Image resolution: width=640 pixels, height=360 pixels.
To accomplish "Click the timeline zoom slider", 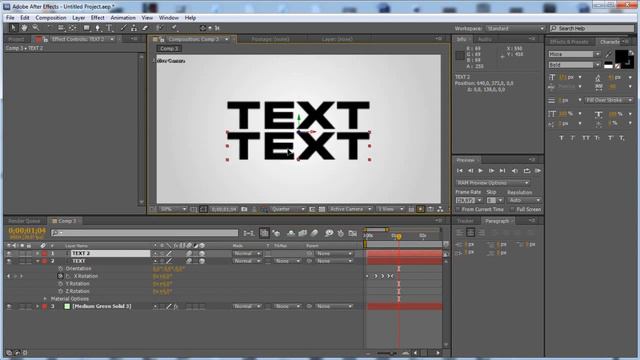I will [x=386, y=353].
